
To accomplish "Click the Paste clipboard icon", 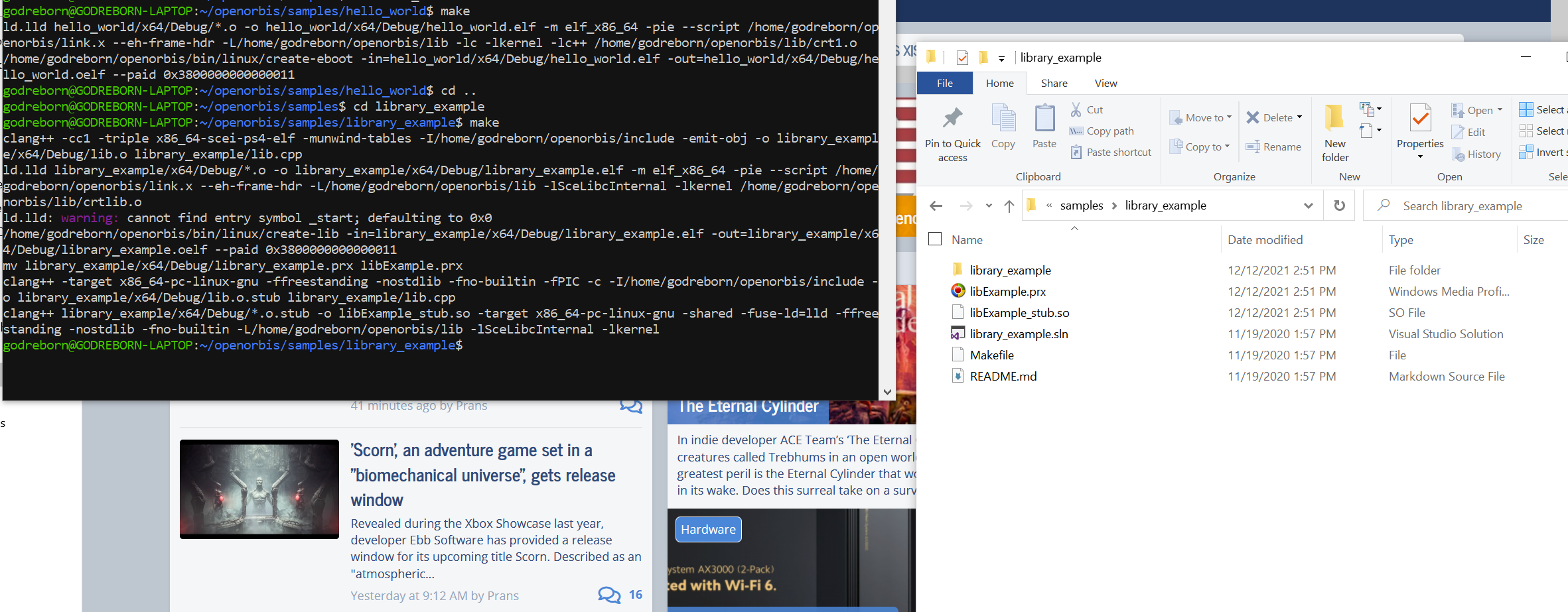I will pyautogui.click(x=1044, y=119).
